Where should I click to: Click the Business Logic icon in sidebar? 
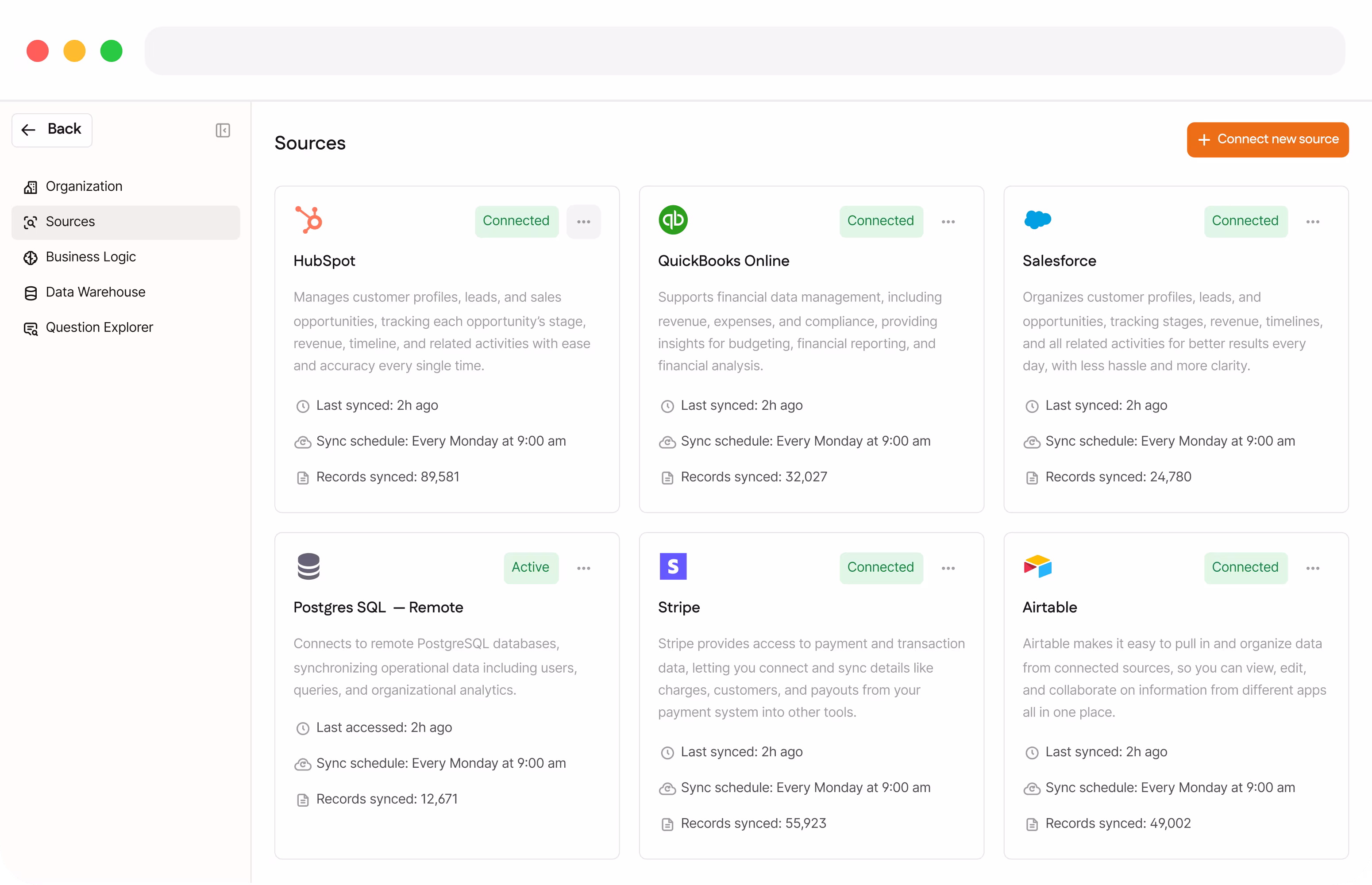pyautogui.click(x=31, y=258)
